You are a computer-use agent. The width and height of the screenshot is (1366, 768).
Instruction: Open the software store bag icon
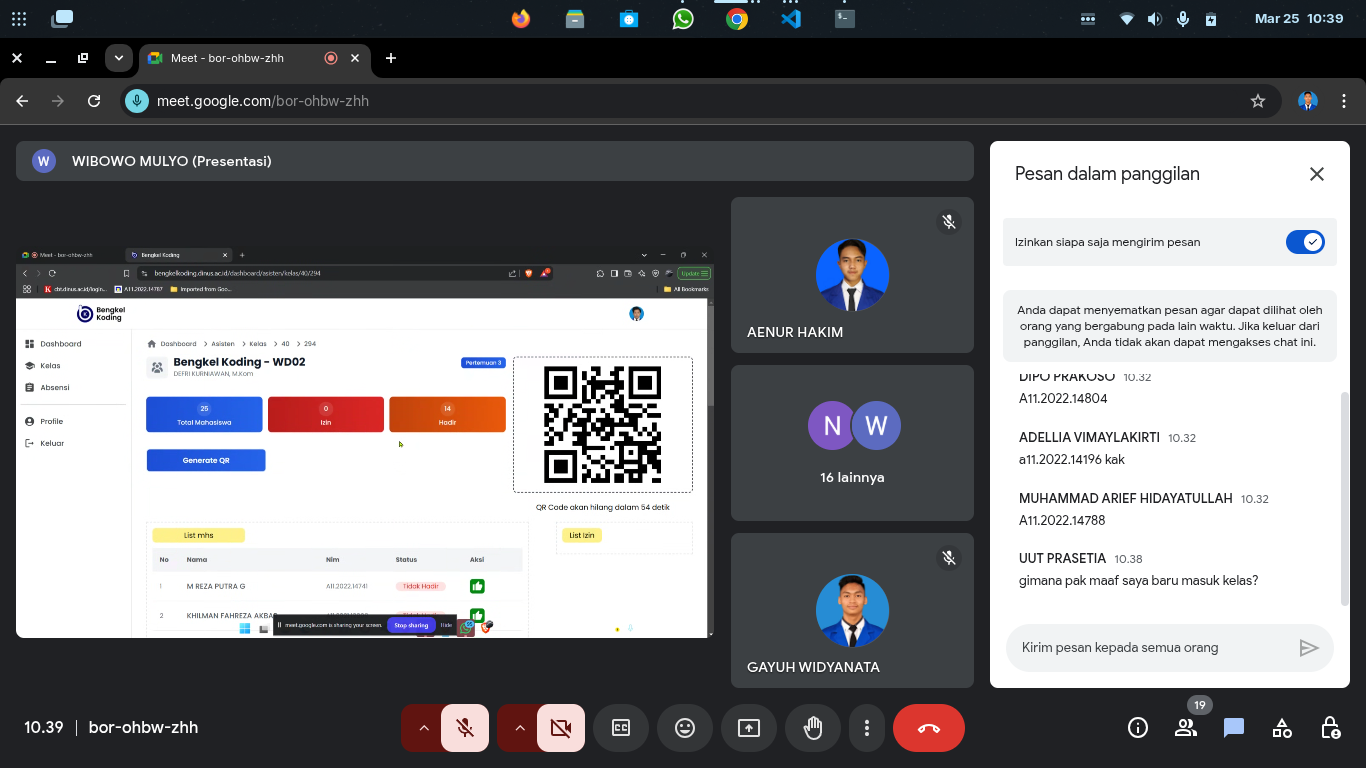click(x=629, y=19)
